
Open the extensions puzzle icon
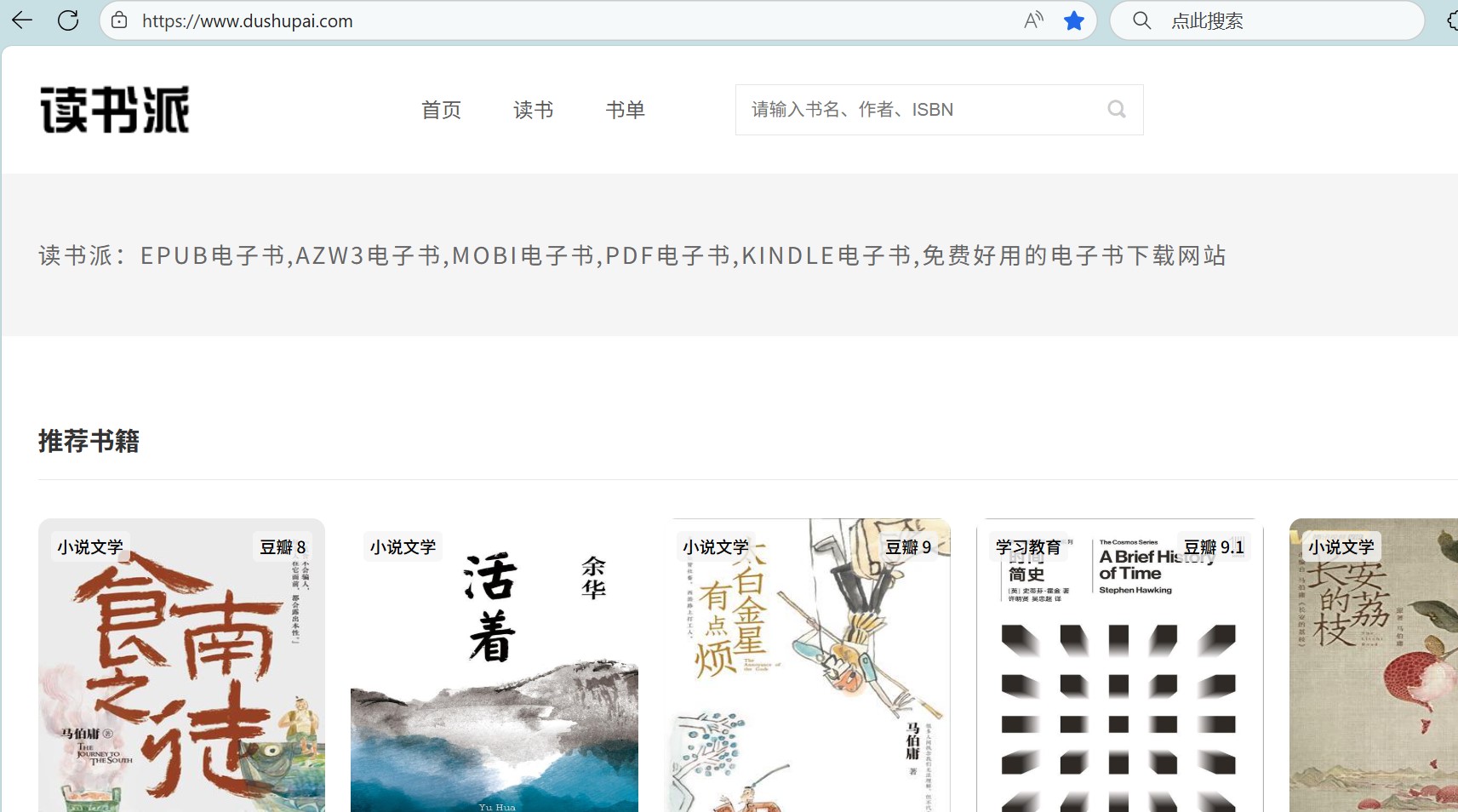[1451, 20]
